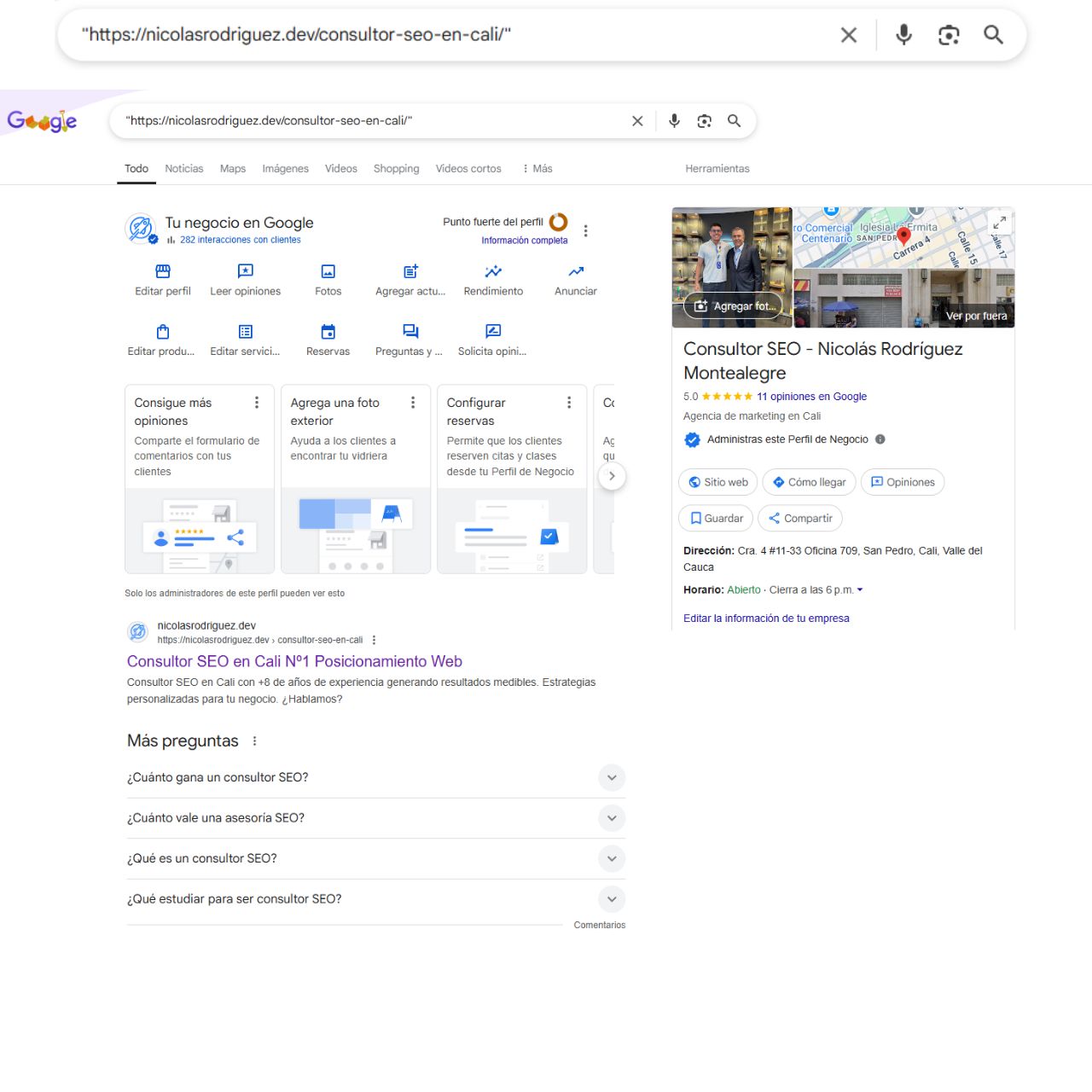Image resolution: width=1092 pixels, height=1092 pixels.
Task: Expand the map with the fullscreen icon
Action: click(1000, 223)
